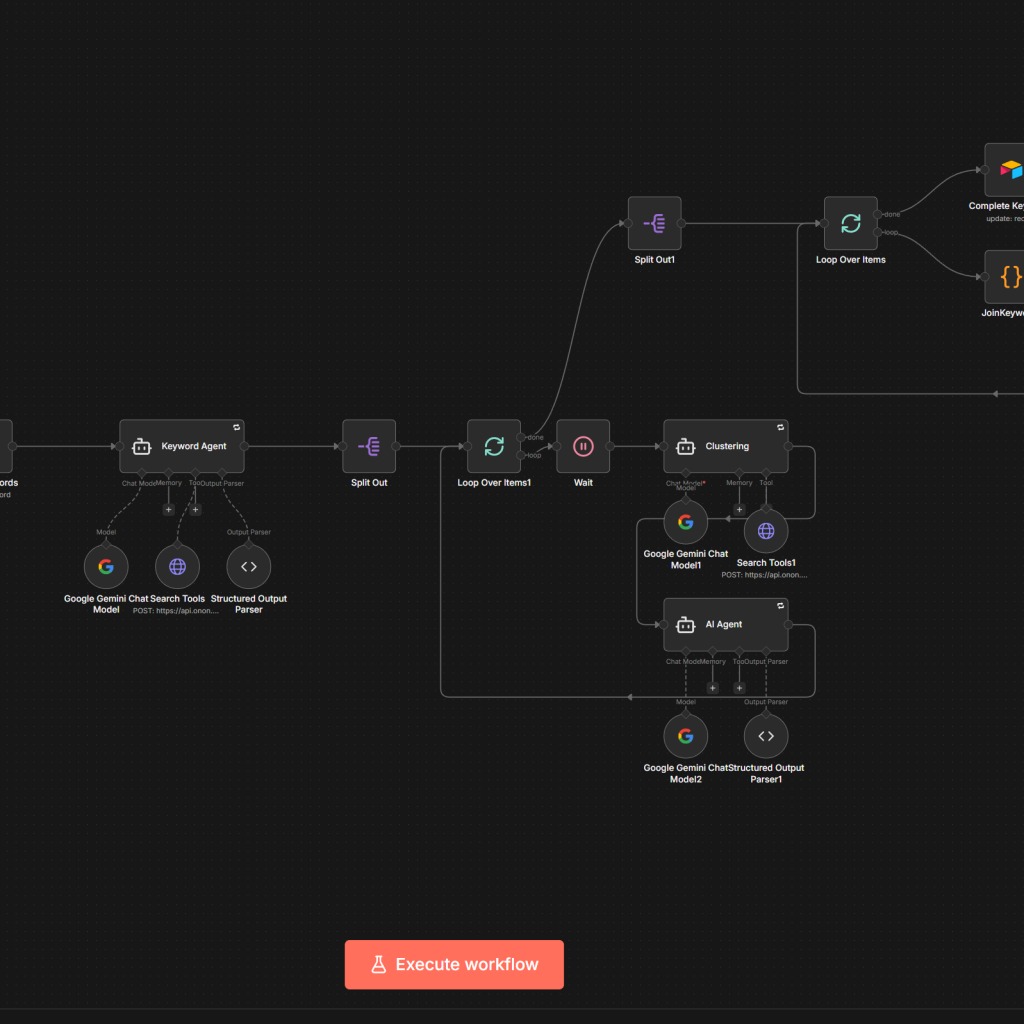Select the Keyword Agent robot node
The height and width of the screenshot is (1024, 1024).
coord(182,446)
